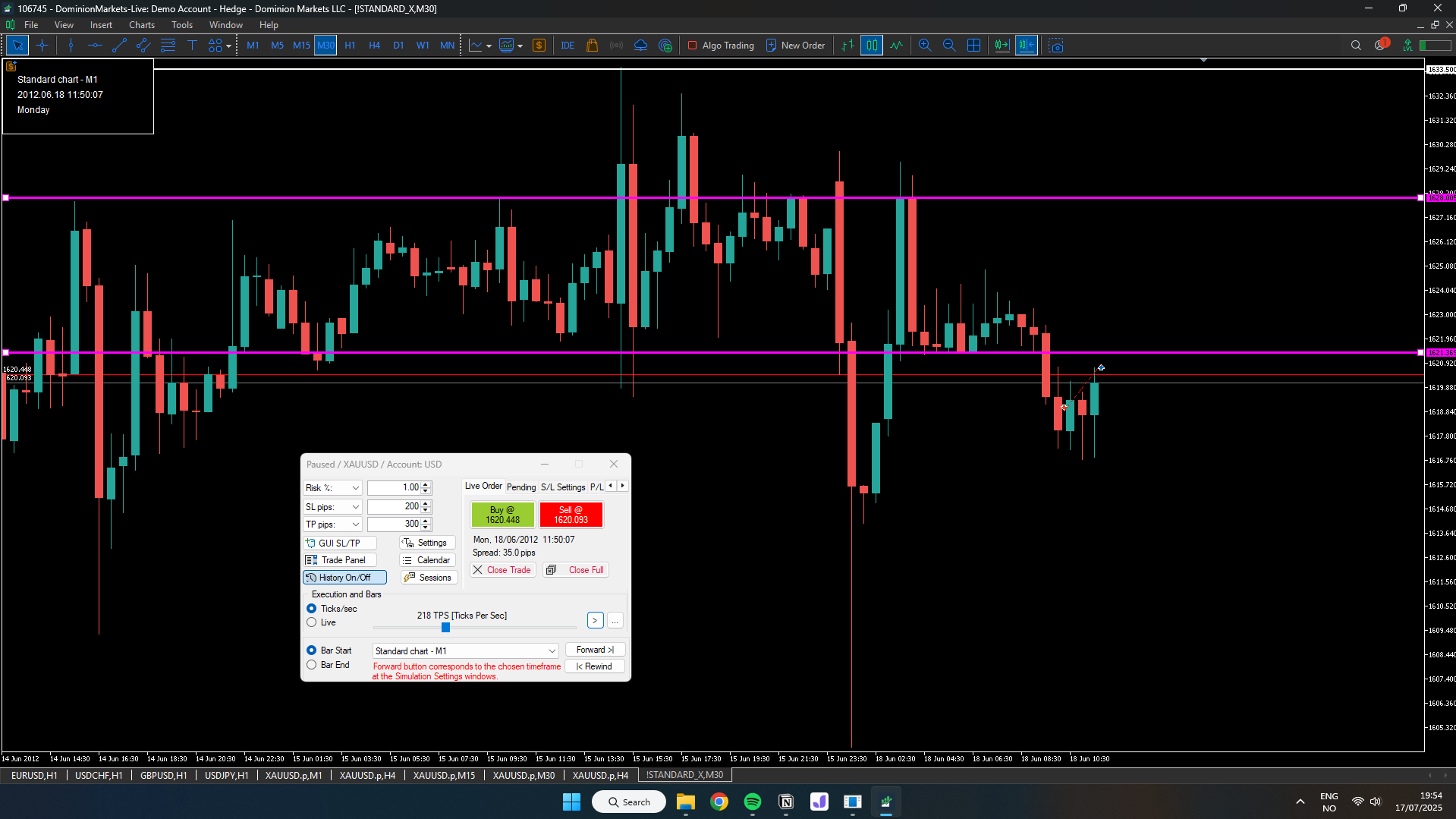1456x819 pixels.
Task: Select the Fibonacci retracement tool
Action: click(168, 46)
